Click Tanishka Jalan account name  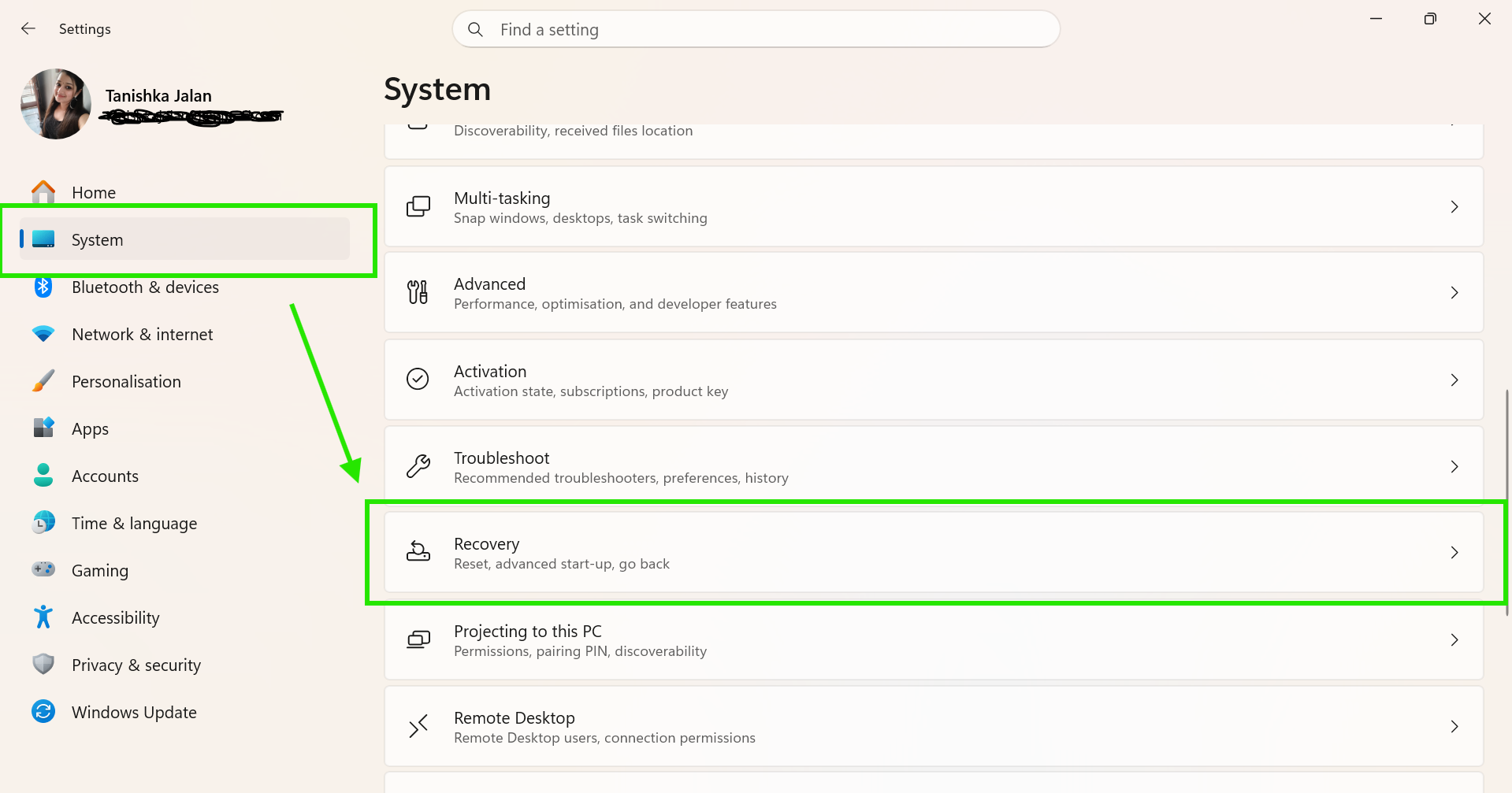(158, 96)
